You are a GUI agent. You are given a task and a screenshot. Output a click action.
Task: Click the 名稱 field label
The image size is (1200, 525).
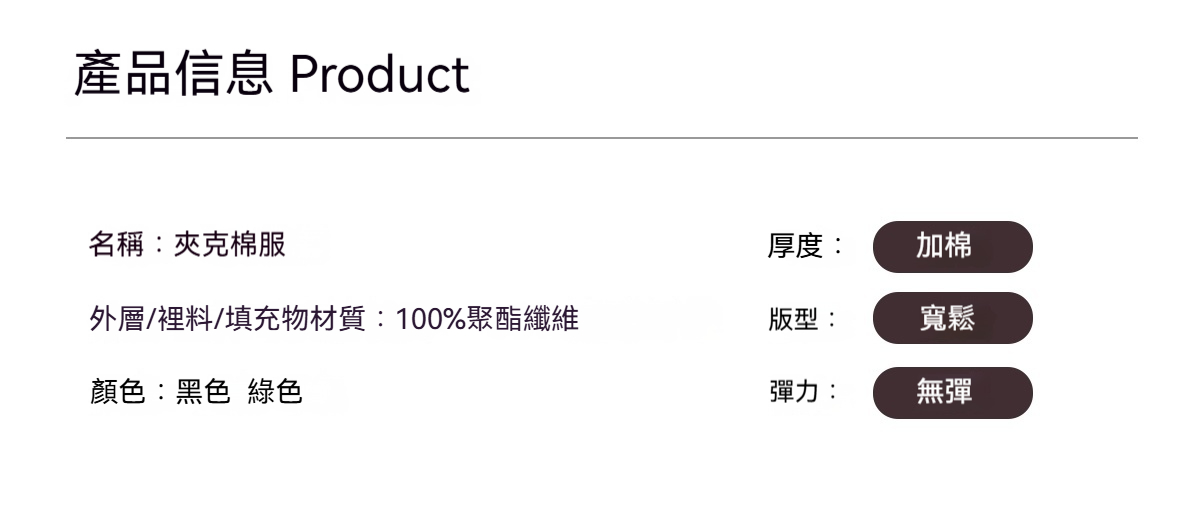tap(116, 244)
